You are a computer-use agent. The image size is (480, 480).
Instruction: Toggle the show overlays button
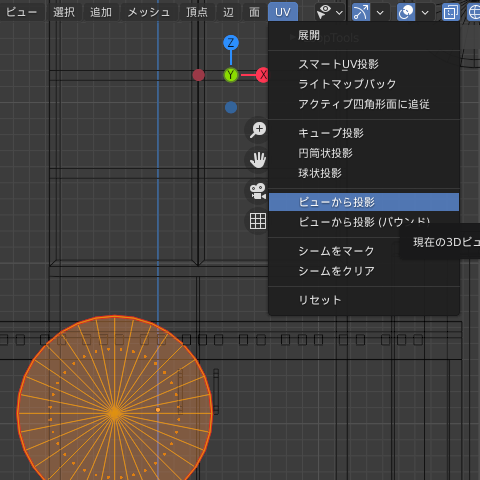click(x=406, y=12)
